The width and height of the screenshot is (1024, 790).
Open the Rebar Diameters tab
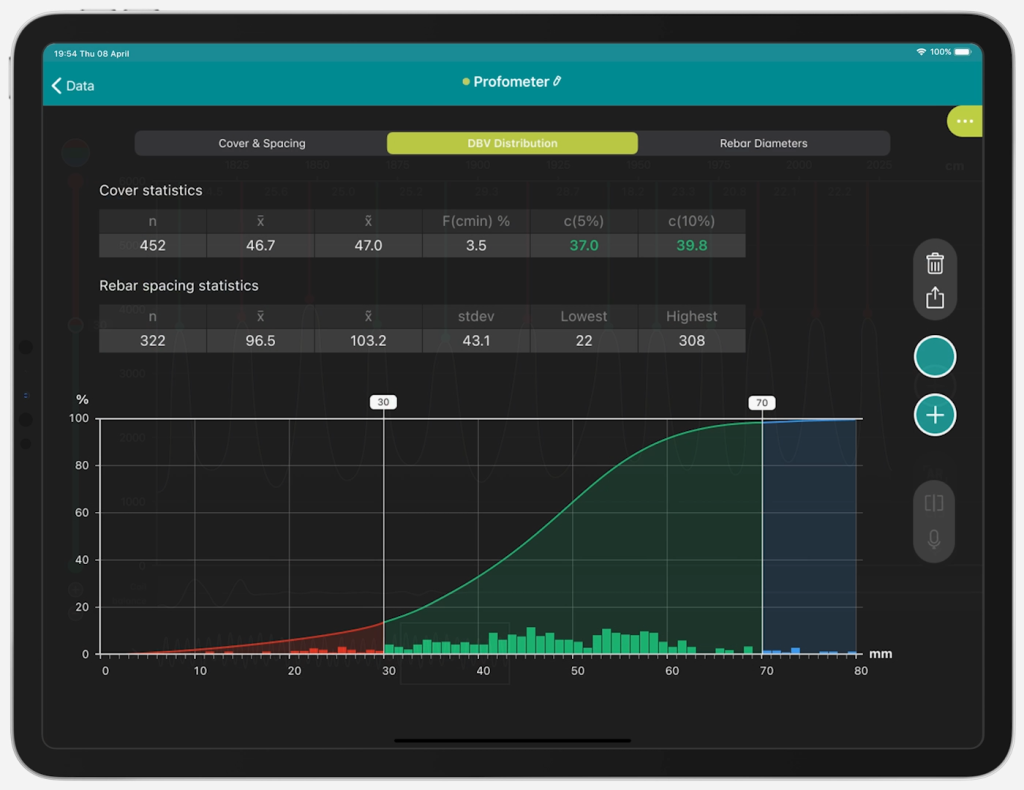763,143
